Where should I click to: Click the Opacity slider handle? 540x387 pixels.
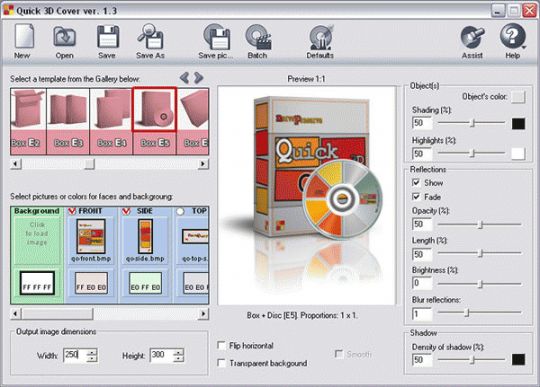[481, 224]
